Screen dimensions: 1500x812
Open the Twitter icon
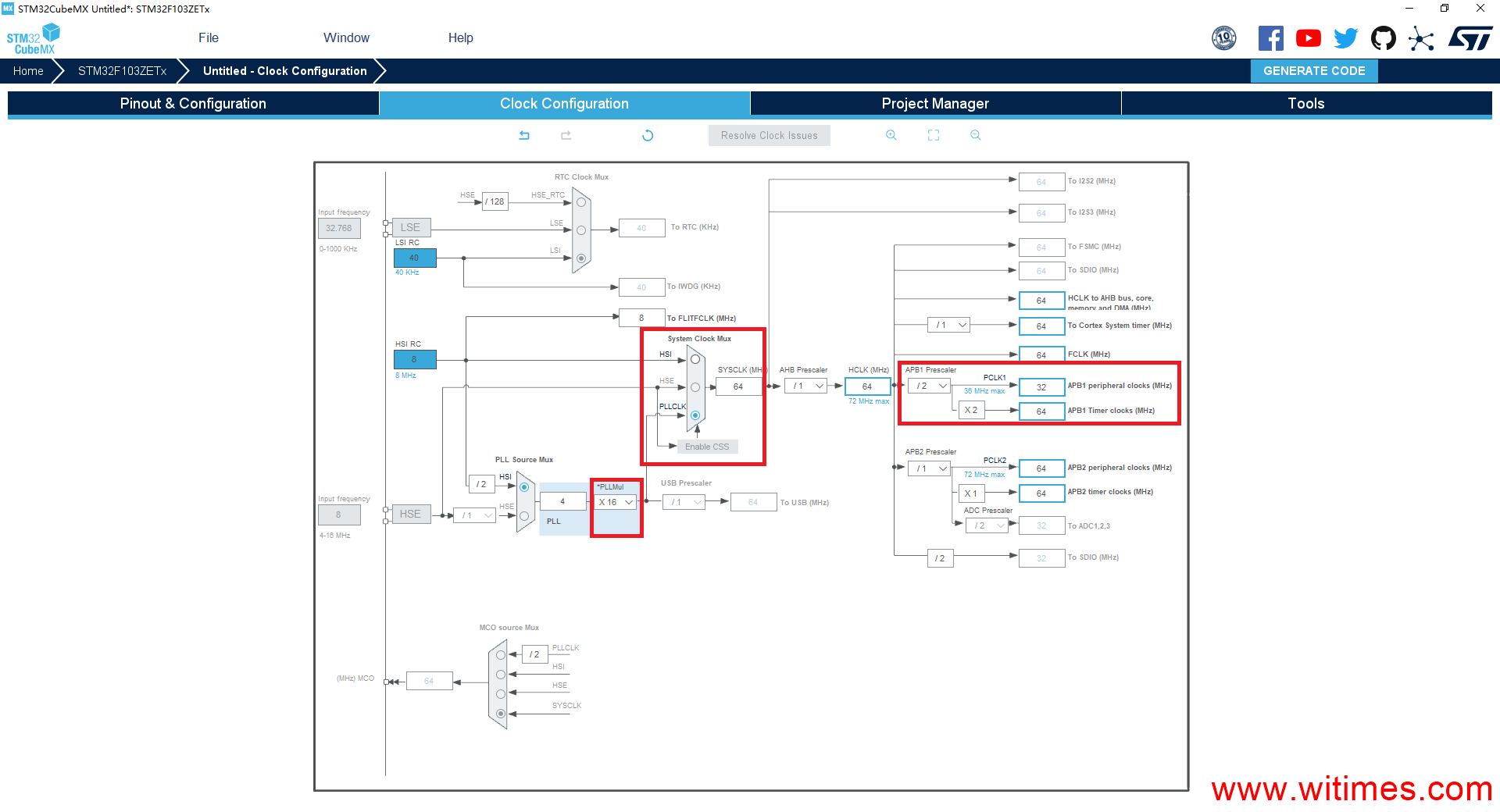[1346, 37]
